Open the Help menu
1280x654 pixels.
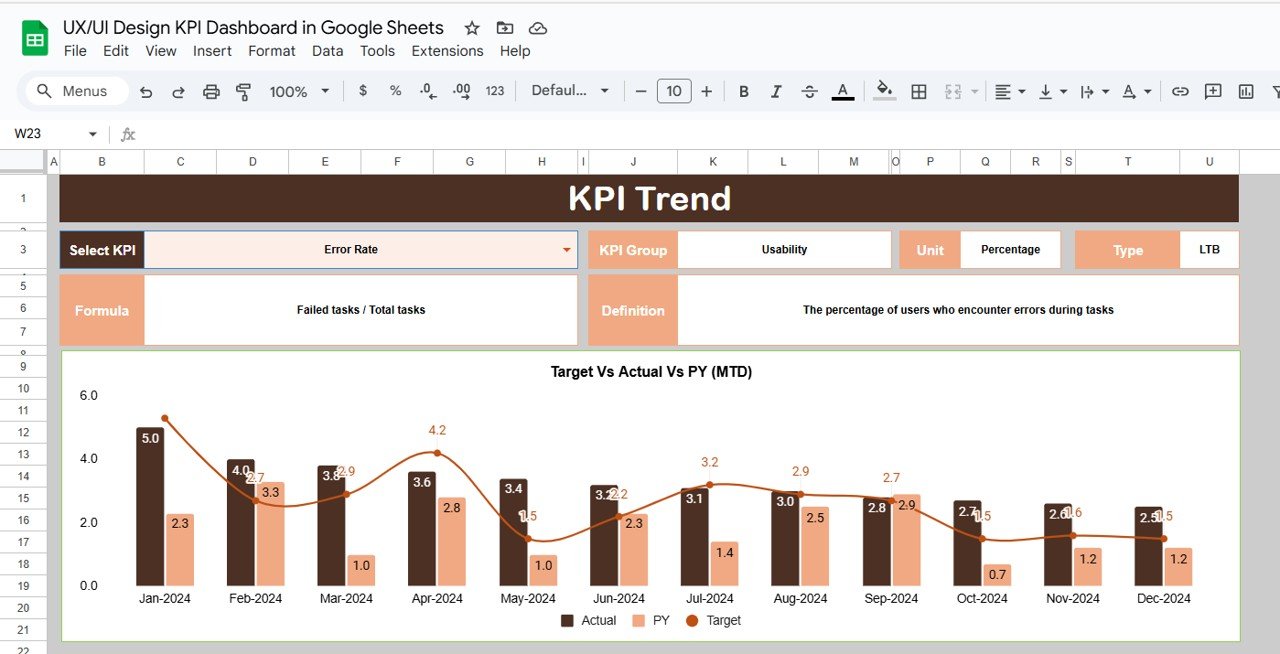515,51
